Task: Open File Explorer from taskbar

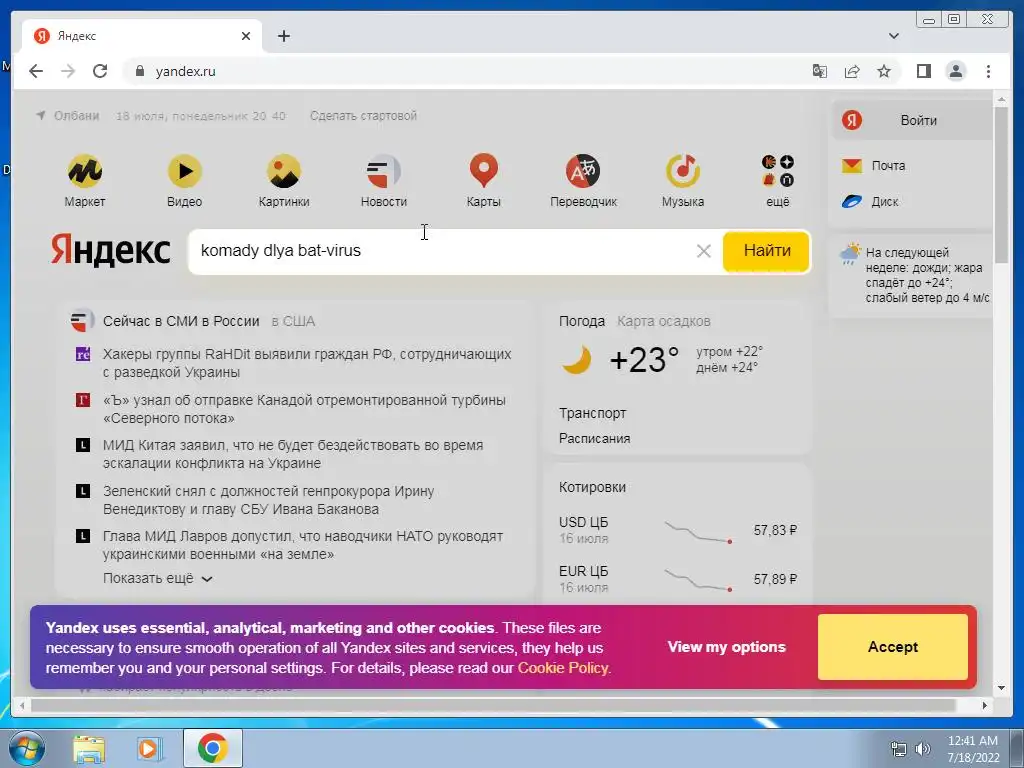Action: click(x=89, y=748)
